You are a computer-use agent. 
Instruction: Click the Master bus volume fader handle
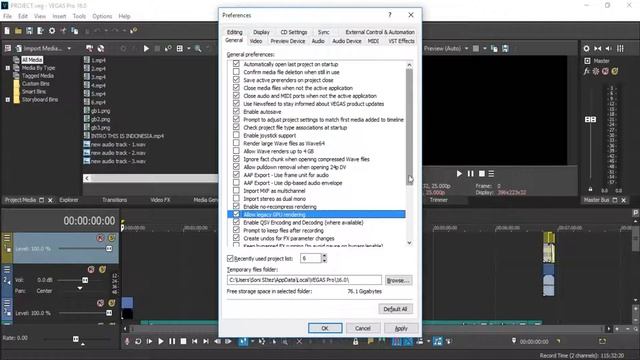point(590,119)
